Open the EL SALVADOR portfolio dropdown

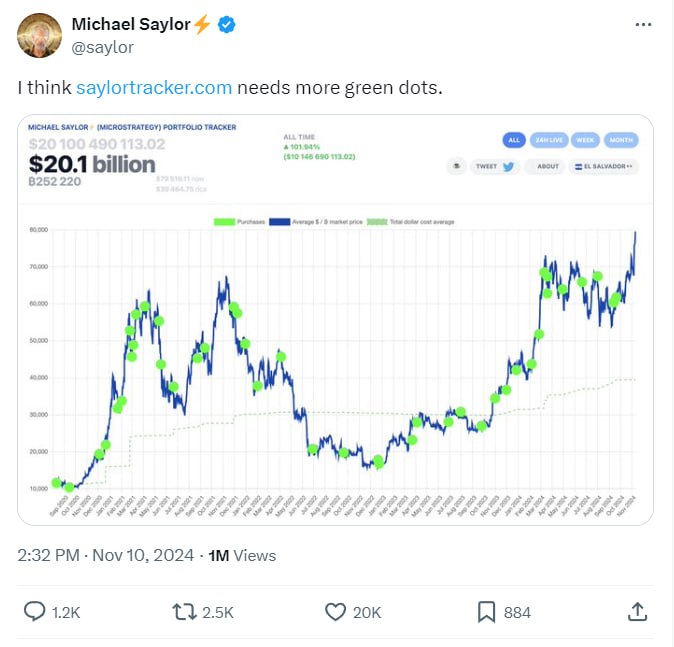pyautogui.click(x=604, y=166)
